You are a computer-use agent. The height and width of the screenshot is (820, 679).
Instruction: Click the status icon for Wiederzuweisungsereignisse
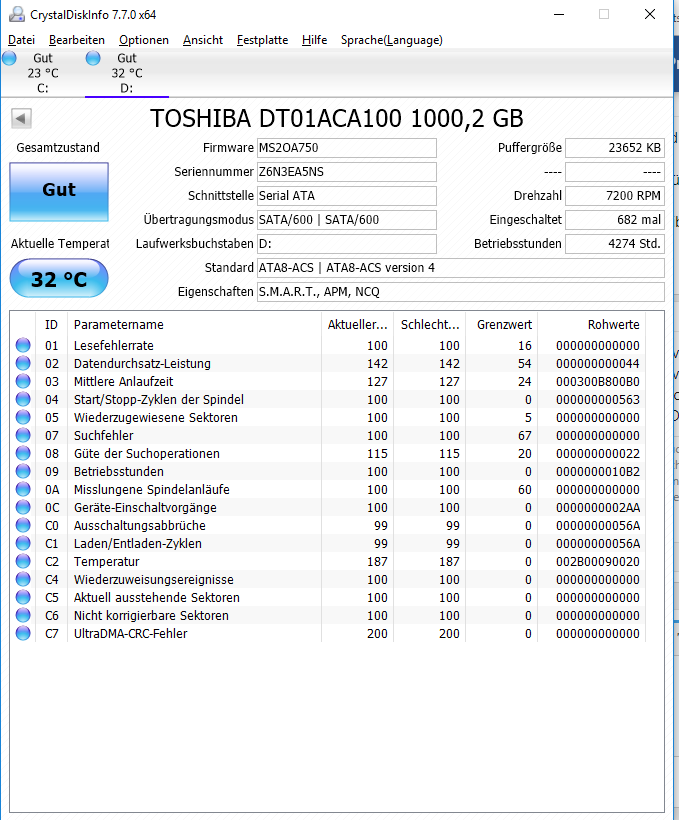pyautogui.click(x=23, y=579)
